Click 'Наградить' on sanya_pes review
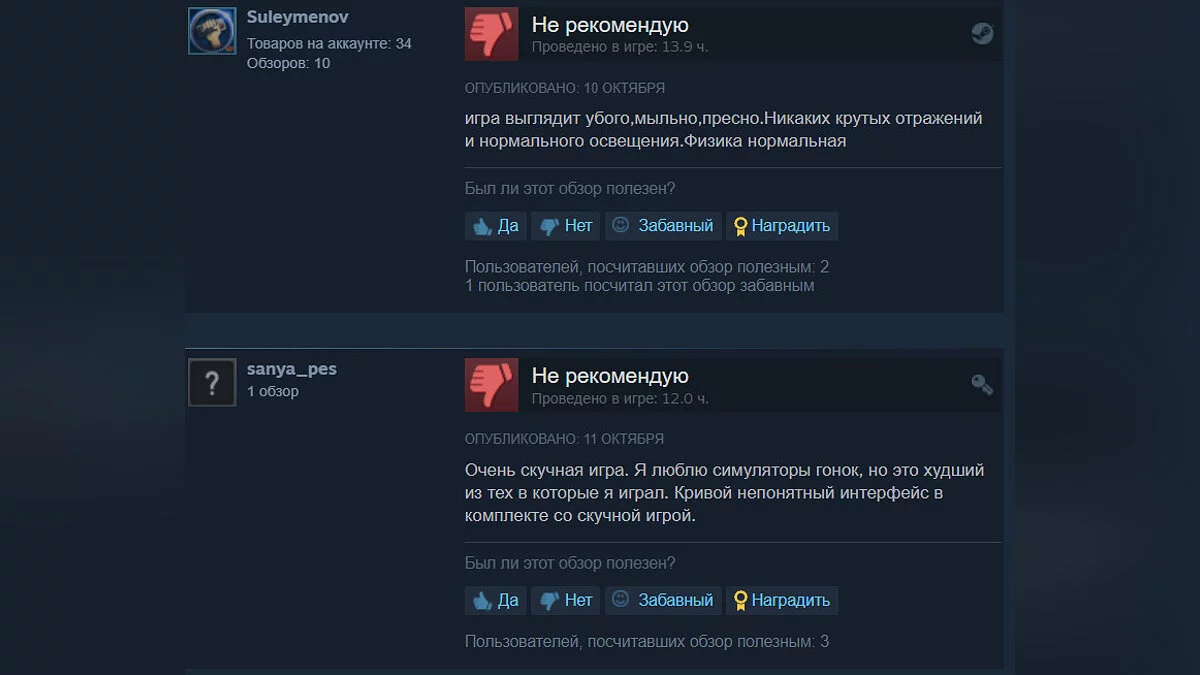This screenshot has height=675, width=1200. (x=782, y=600)
